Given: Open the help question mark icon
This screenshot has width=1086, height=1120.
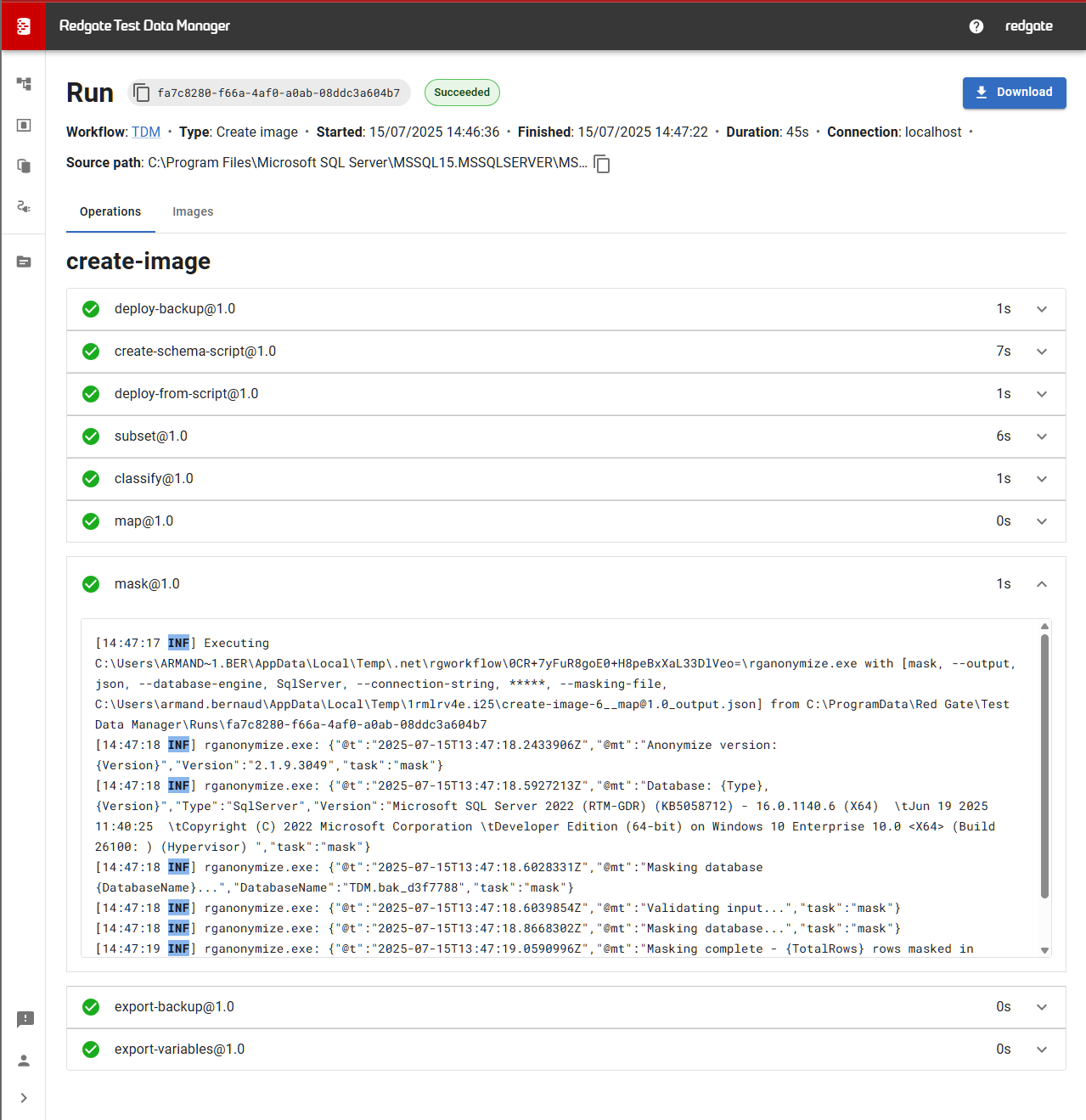Looking at the screenshot, I should coord(976,26).
